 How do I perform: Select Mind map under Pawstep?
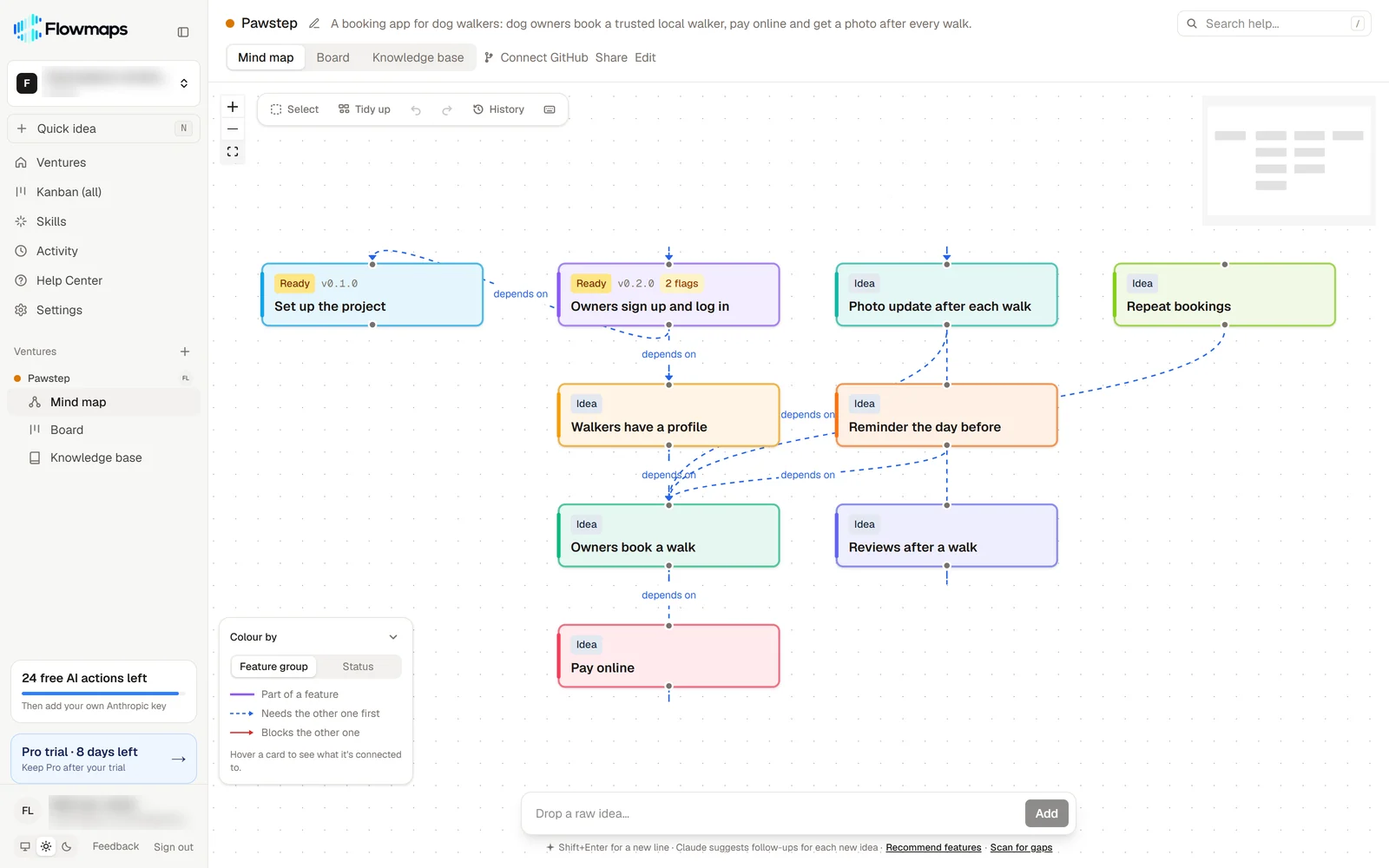click(103, 402)
